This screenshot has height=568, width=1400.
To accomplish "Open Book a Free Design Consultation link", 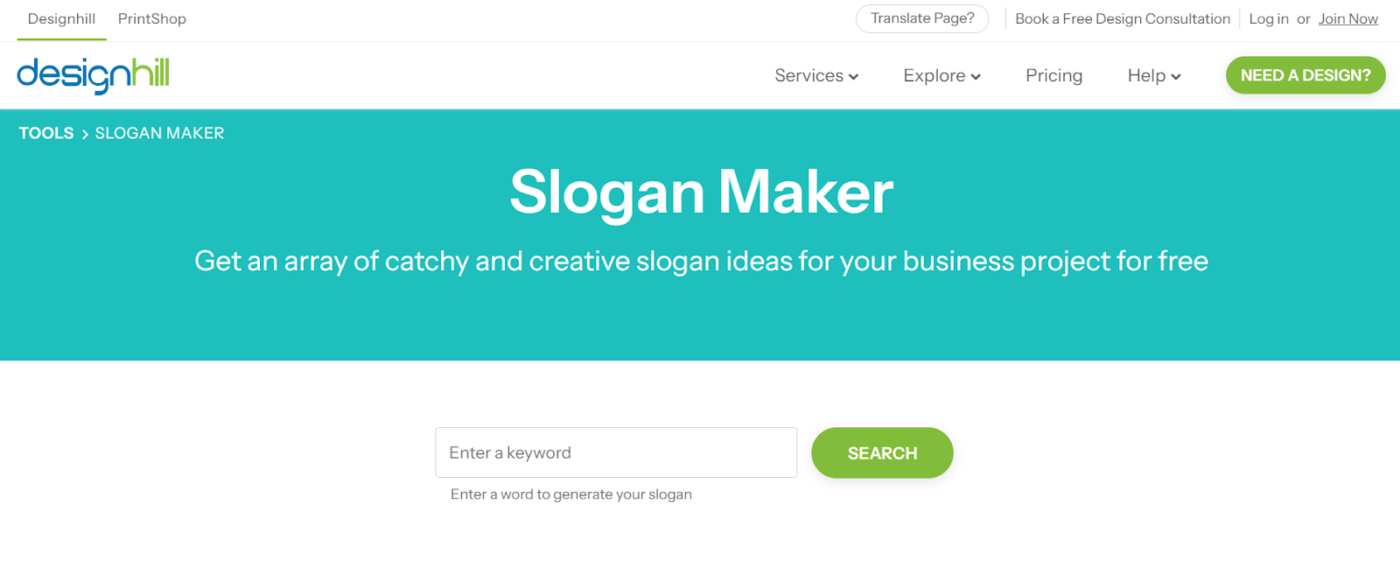I will (1122, 19).
